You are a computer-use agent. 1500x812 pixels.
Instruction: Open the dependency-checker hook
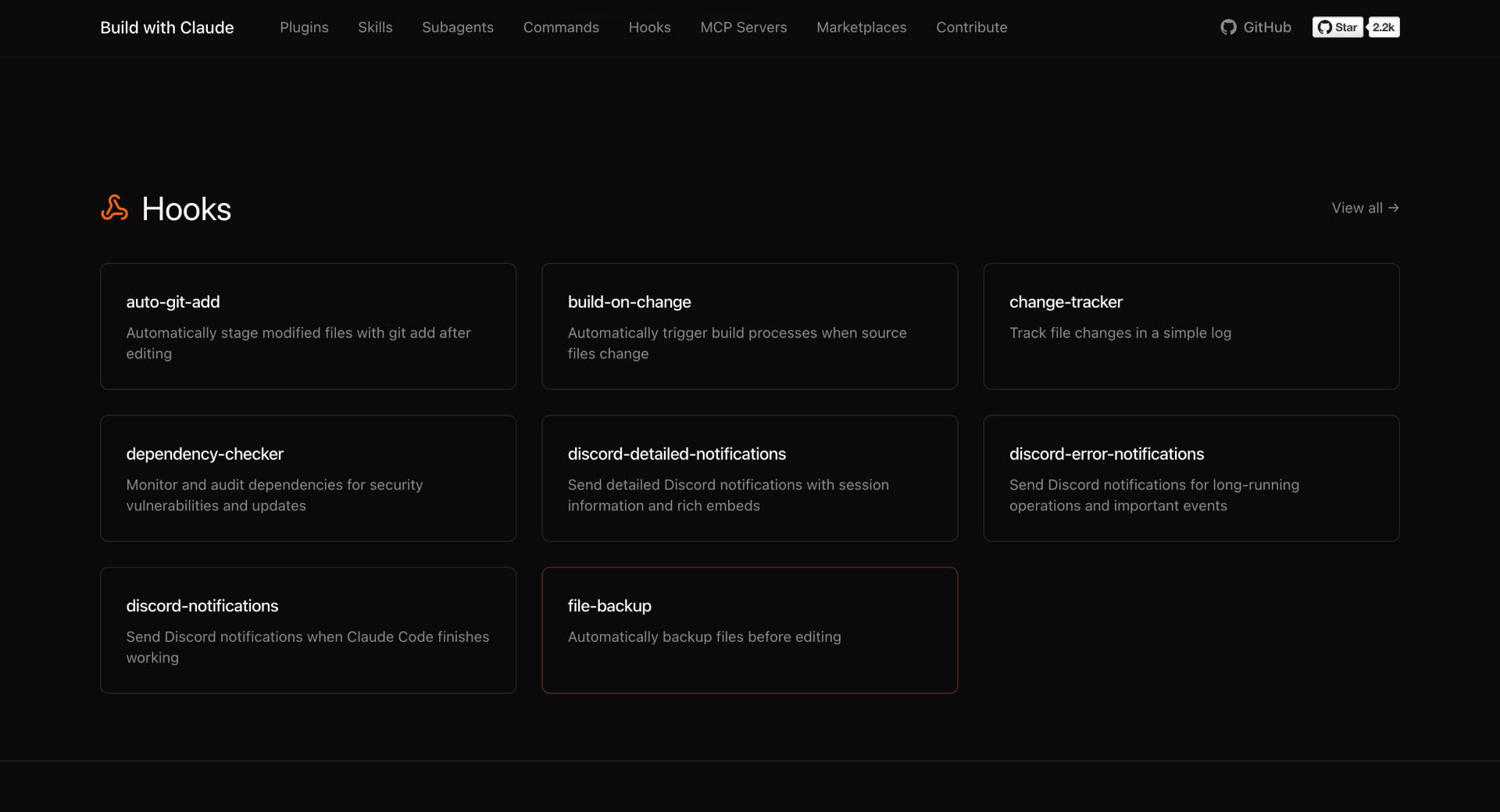308,478
